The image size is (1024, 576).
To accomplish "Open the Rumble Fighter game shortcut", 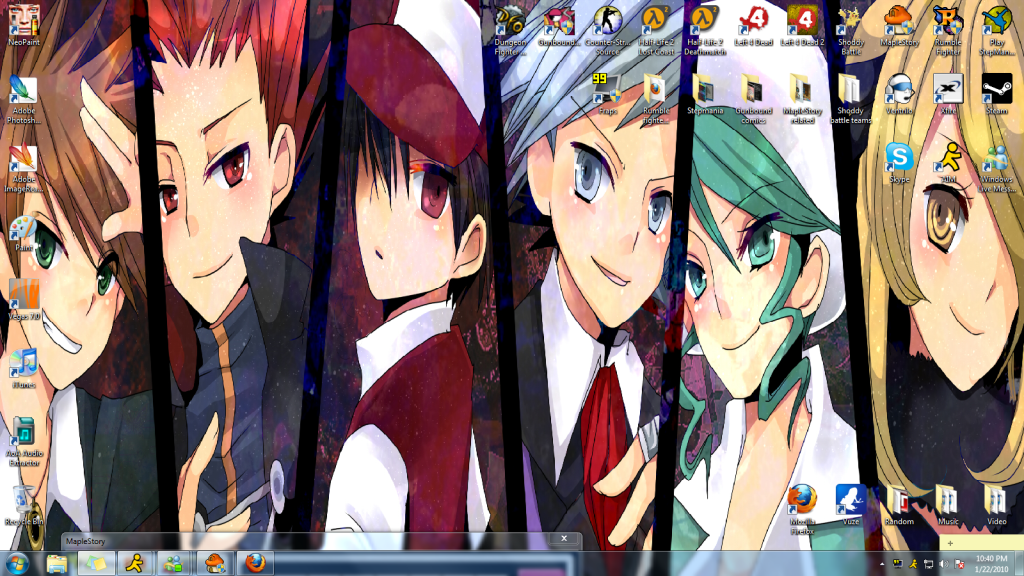I will click(948, 30).
